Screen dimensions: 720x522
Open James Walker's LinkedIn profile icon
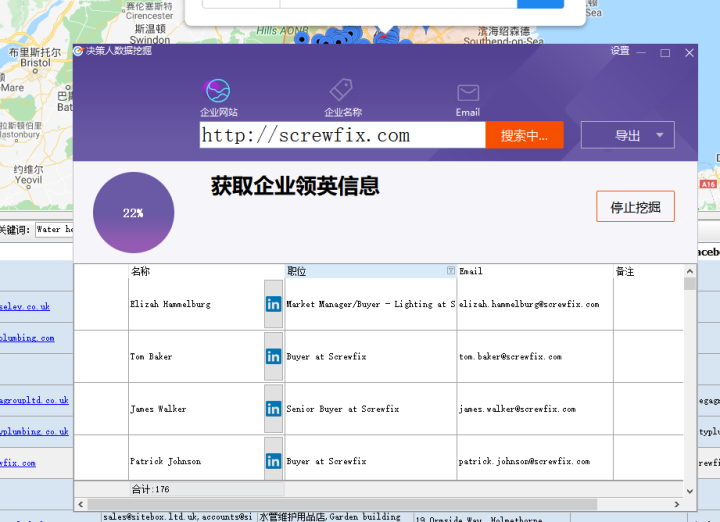[x=273, y=408]
